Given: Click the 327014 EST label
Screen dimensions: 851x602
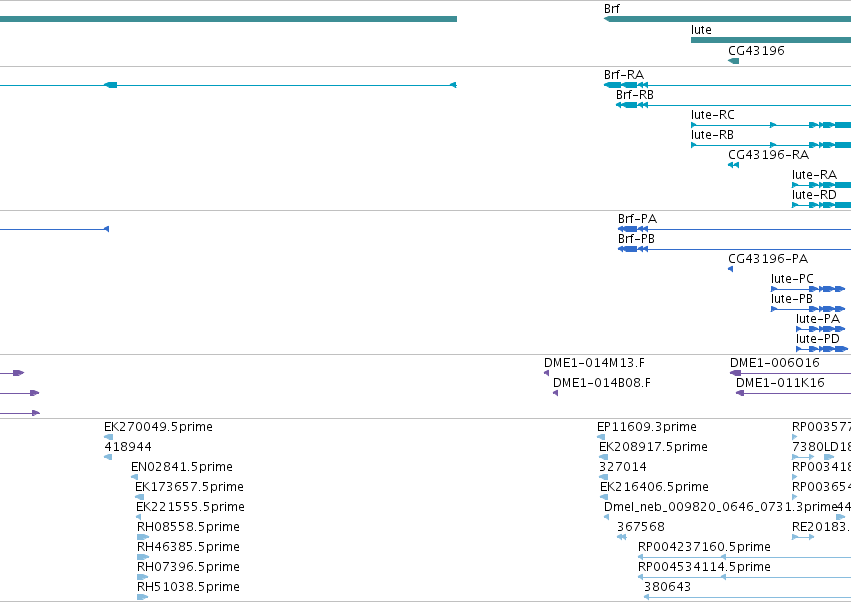Looking at the screenshot, I should (623, 467).
